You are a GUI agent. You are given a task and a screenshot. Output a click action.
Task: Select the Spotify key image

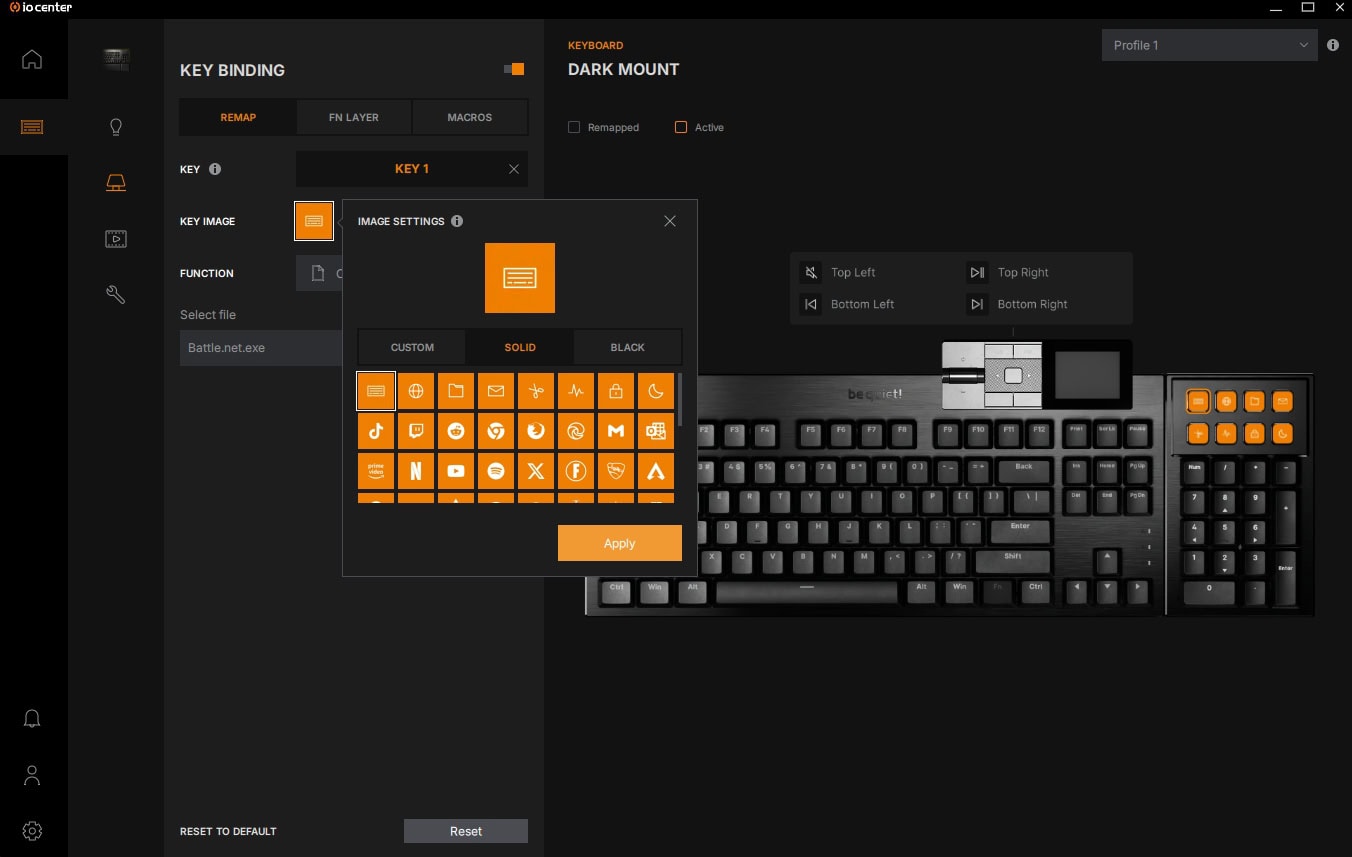tap(496, 471)
